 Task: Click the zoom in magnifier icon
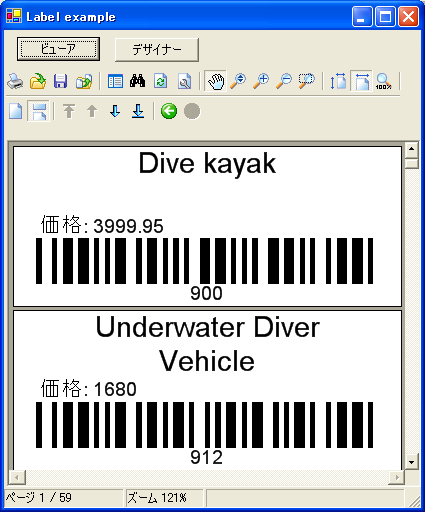pos(262,81)
